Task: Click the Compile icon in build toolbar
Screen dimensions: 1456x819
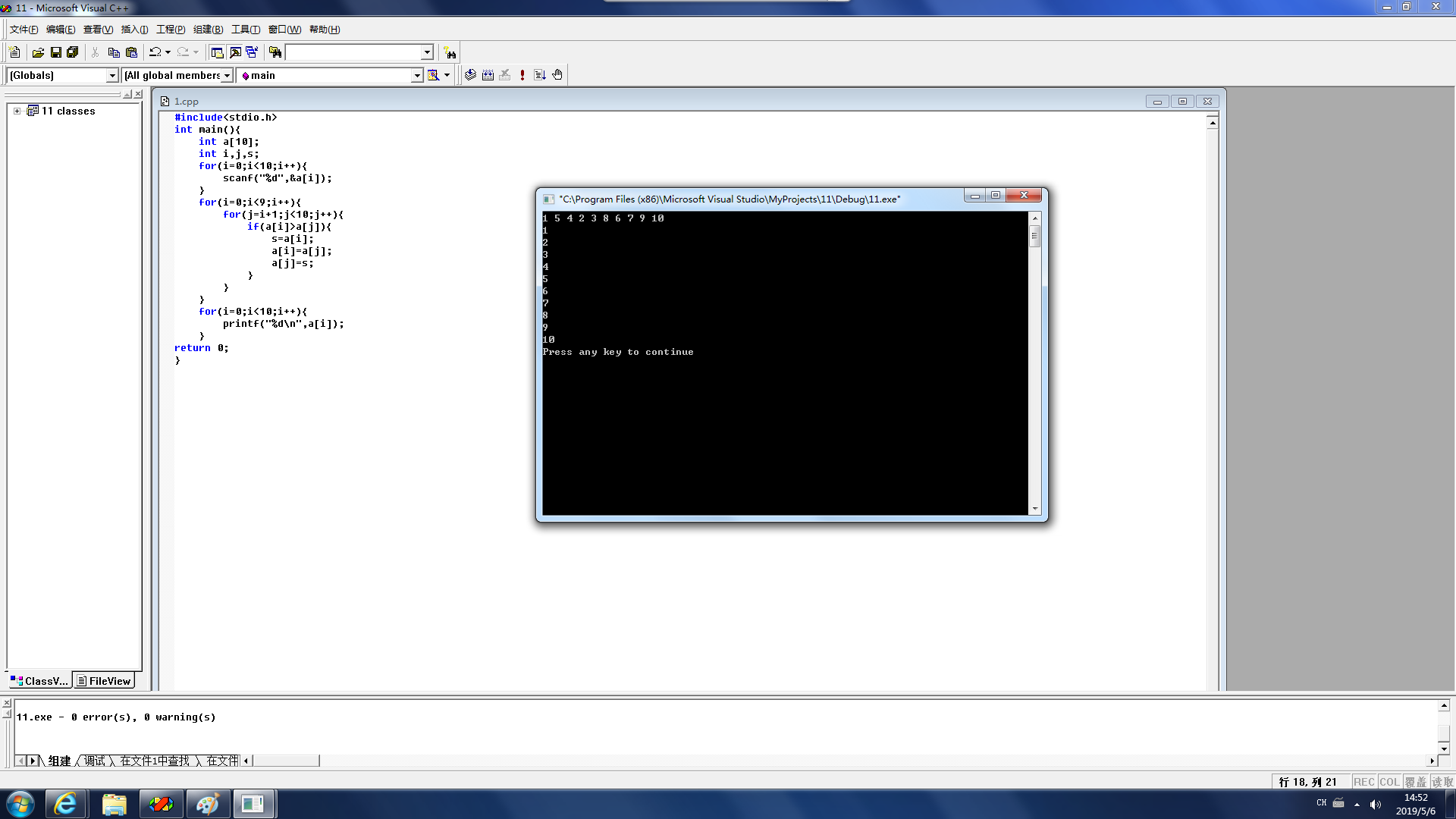Action: [470, 75]
